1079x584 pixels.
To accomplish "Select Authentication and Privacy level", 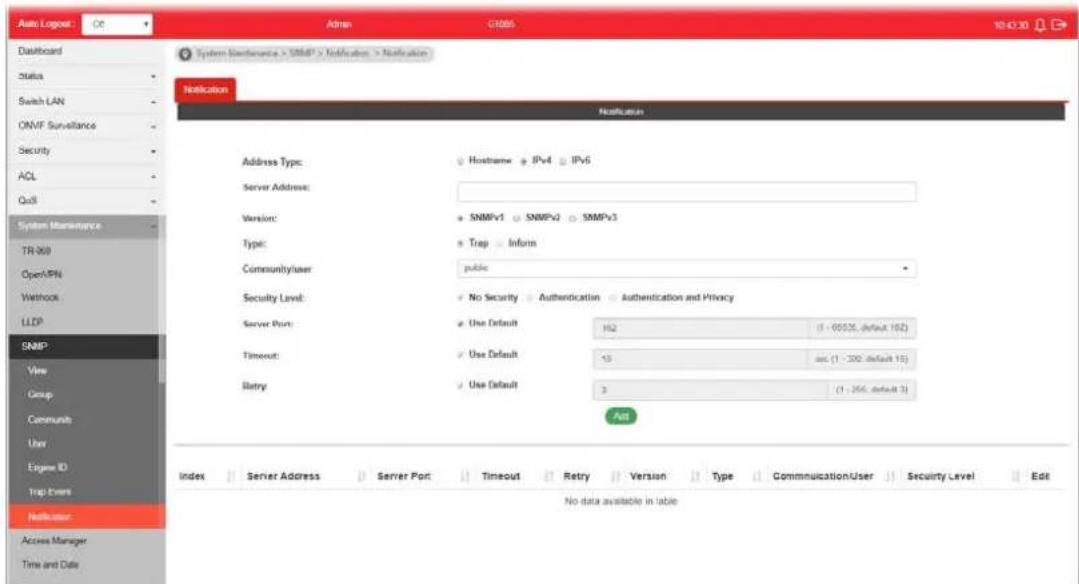I will (x=612, y=298).
